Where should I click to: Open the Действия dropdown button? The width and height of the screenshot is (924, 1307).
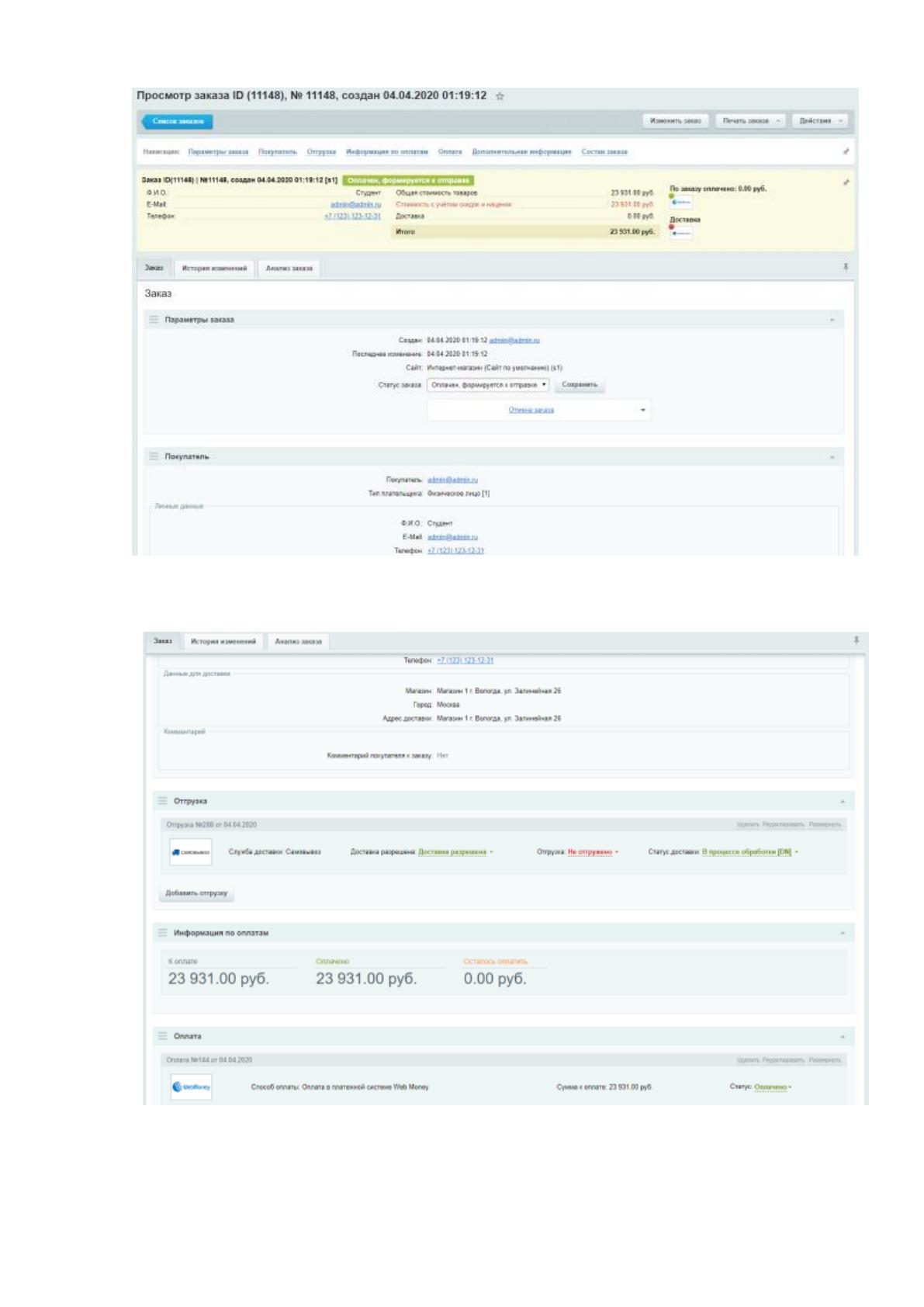coord(821,121)
